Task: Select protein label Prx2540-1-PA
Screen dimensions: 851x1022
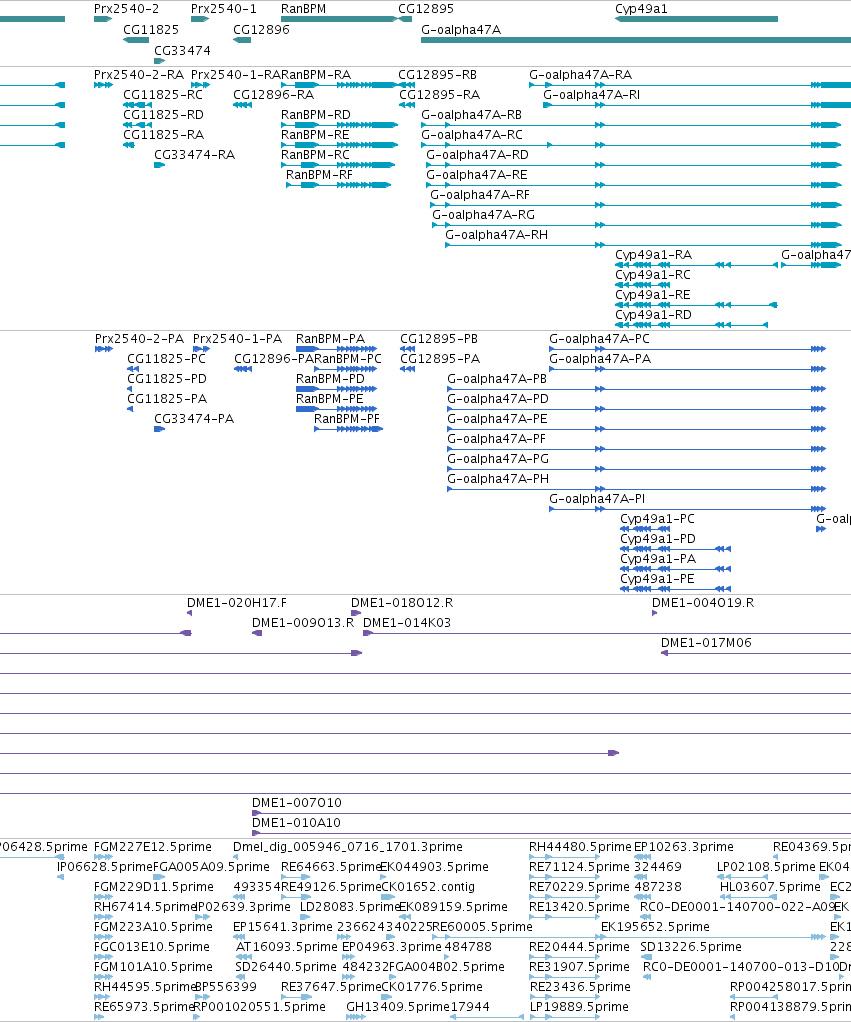Action: coord(238,339)
